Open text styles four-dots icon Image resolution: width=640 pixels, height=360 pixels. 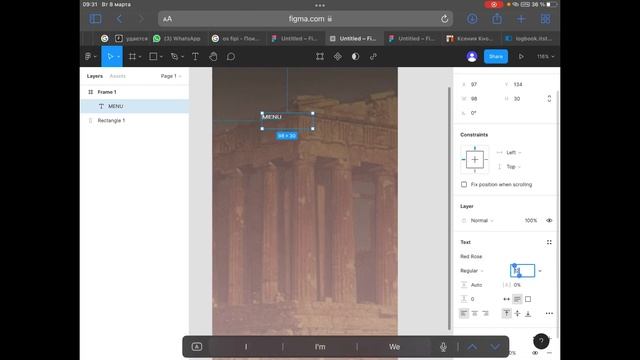coord(549,242)
